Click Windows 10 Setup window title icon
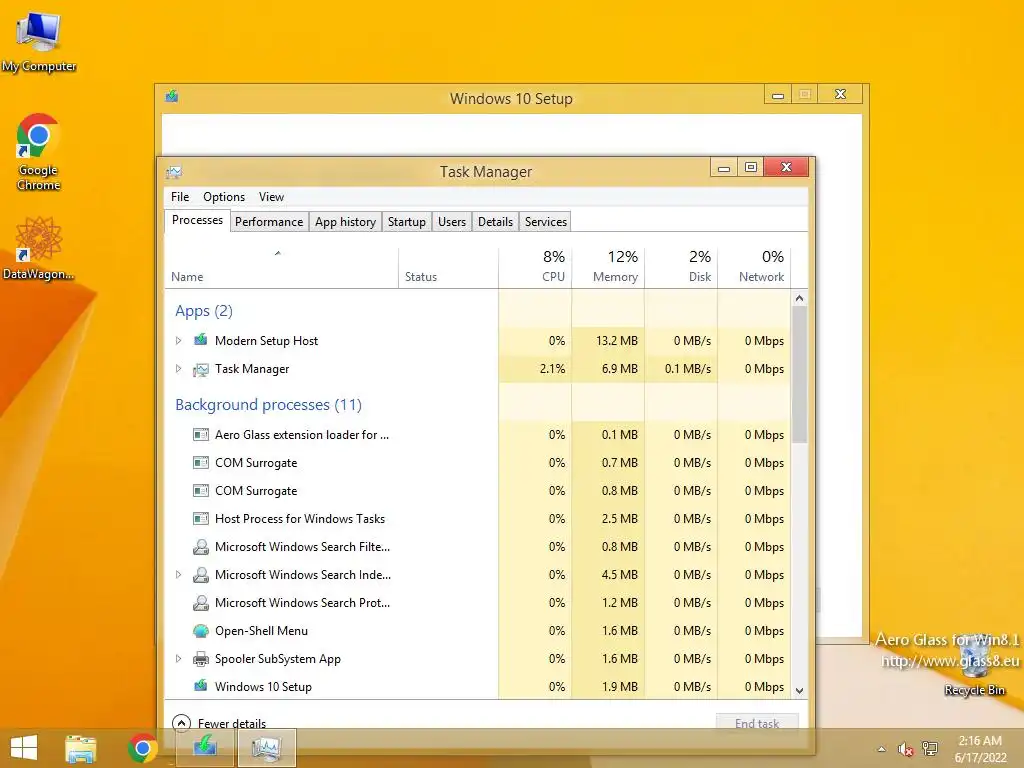The height and width of the screenshot is (768, 1024). 172,97
